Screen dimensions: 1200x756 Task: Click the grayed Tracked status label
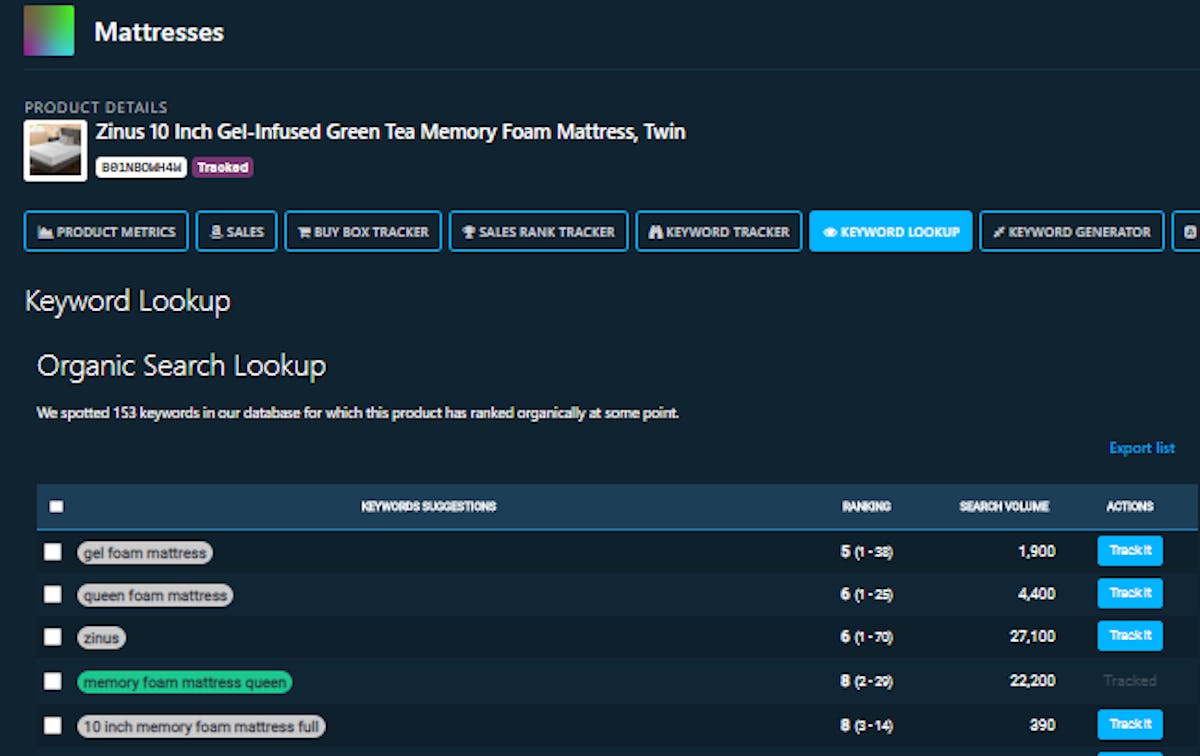click(1130, 680)
